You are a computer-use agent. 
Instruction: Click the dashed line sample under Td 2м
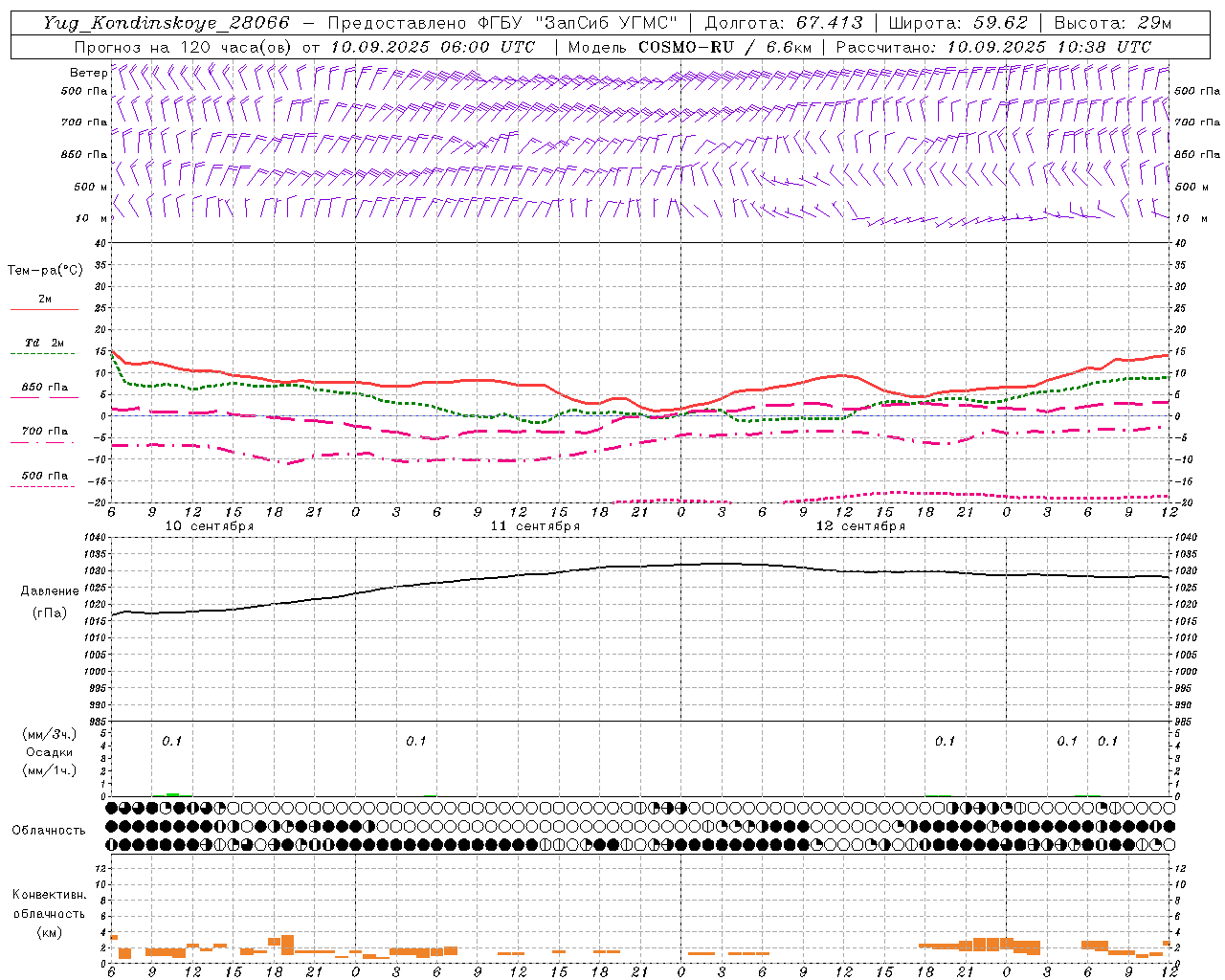[42, 353]
